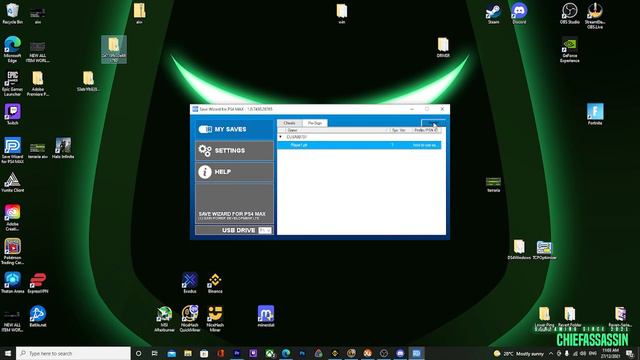Click the taskbar search box

(73, 353)
